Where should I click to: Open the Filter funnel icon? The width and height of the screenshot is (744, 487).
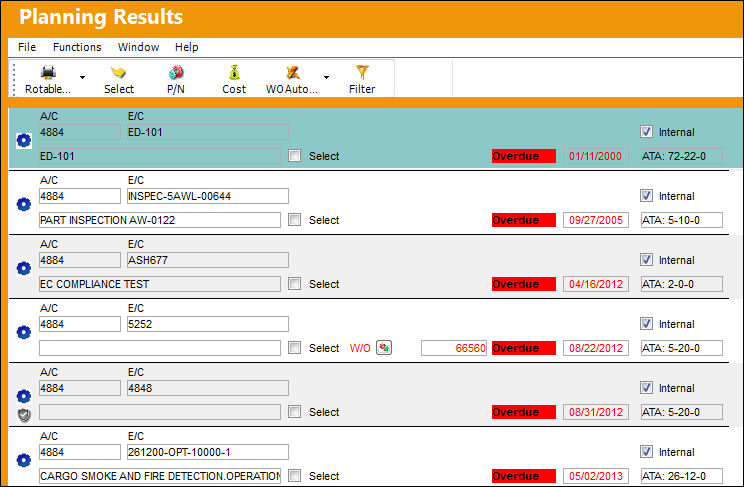pos(362,73)
